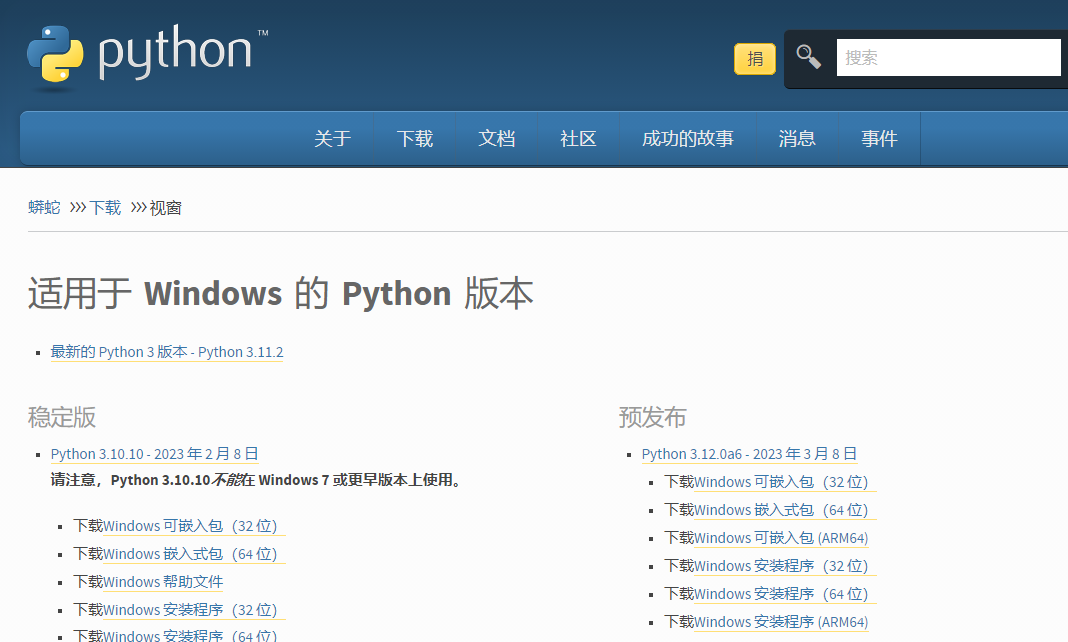Open Python 3.10.10 stable release link

[x=155, y=454]
